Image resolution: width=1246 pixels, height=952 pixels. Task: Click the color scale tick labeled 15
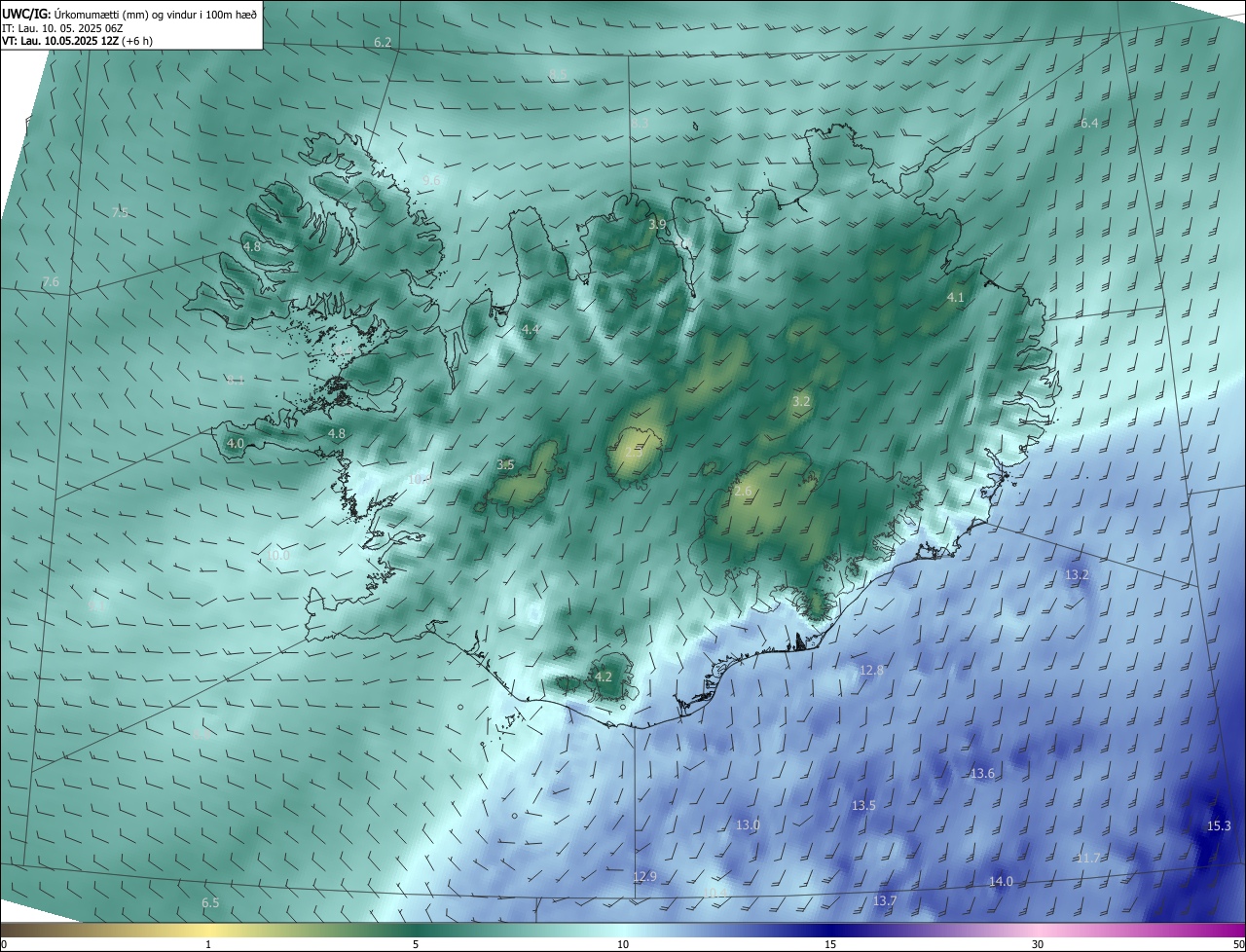830,944
